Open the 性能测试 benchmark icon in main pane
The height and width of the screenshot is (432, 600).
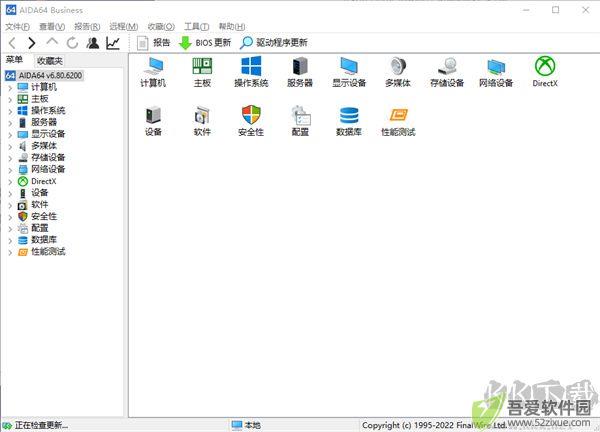point(398,121)
